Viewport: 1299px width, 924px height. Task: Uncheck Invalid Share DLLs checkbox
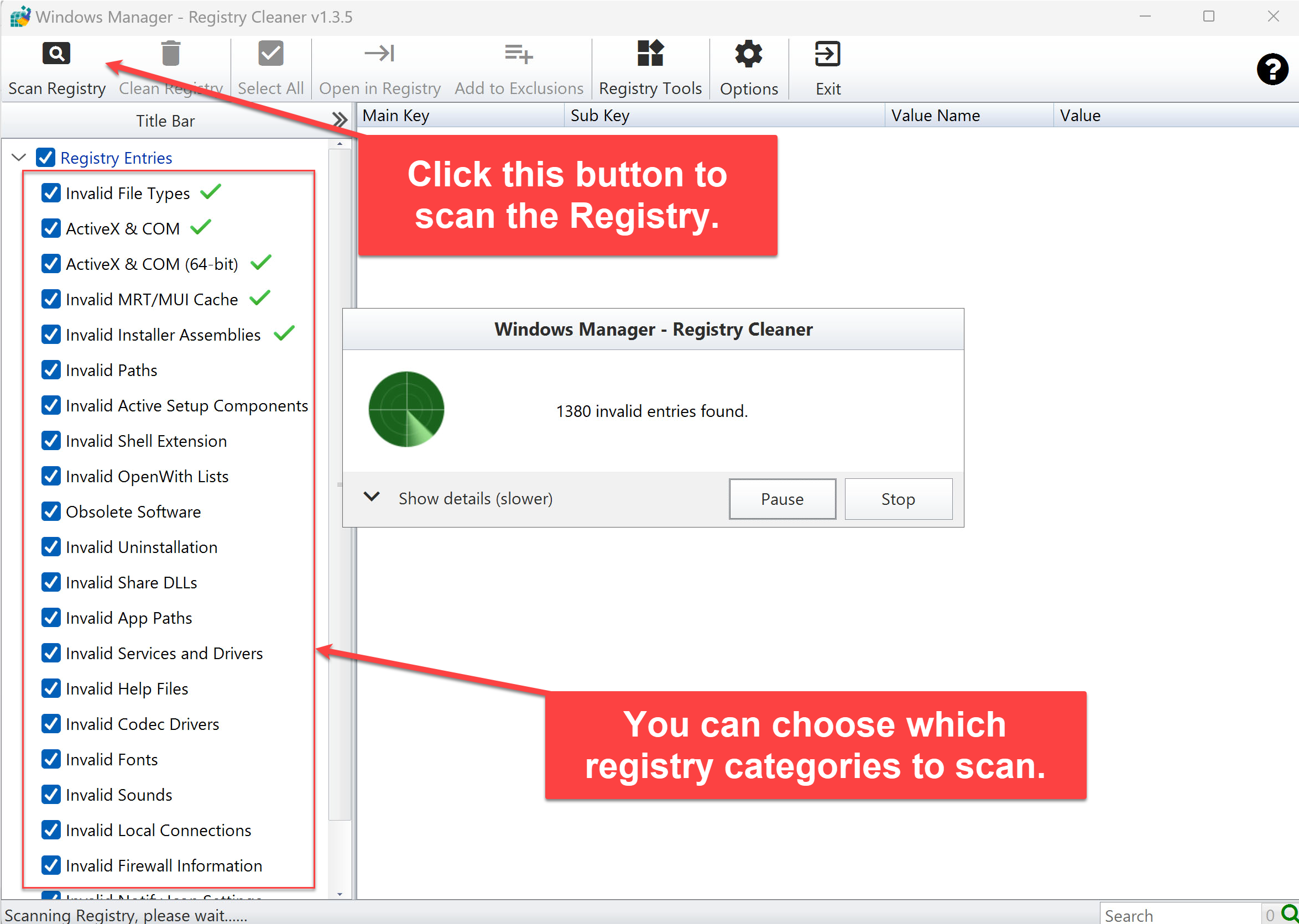pos(51,582)
